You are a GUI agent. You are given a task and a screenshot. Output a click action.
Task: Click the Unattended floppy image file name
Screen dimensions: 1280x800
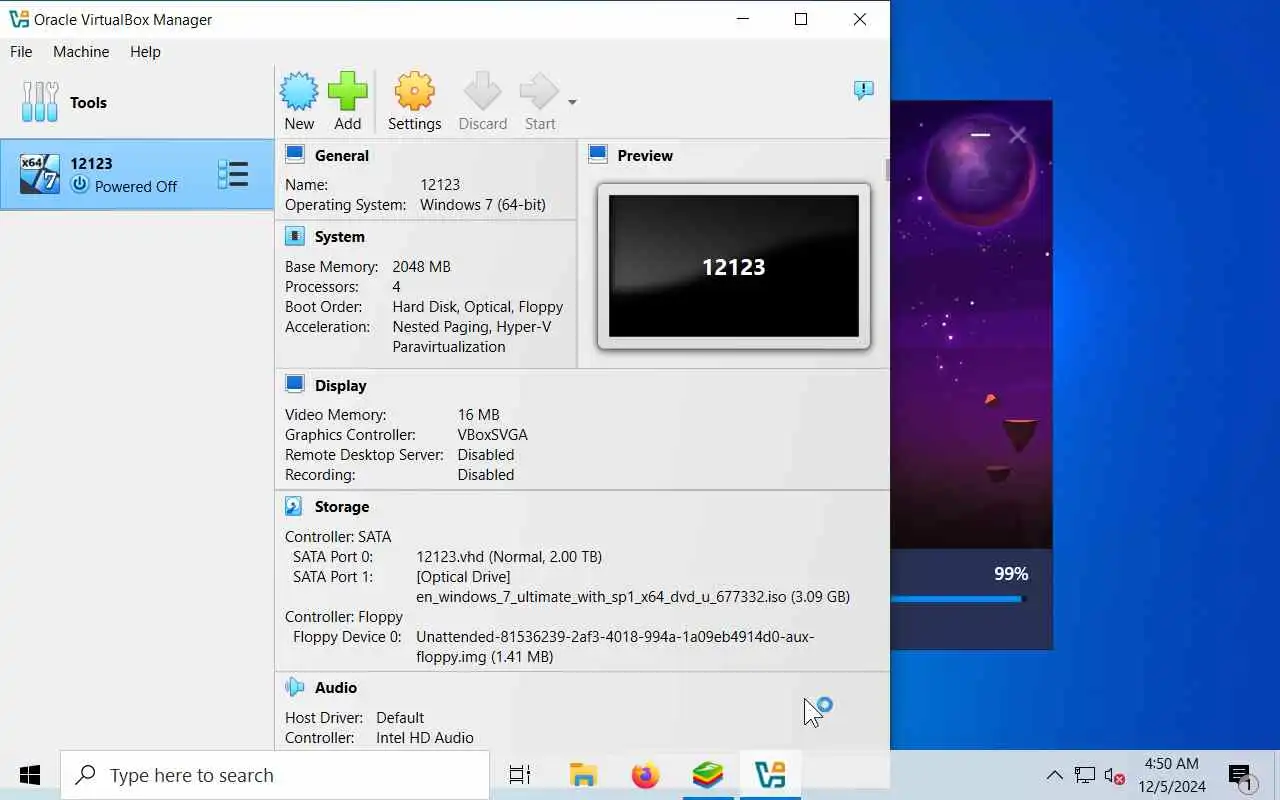(x=615, y=647)
